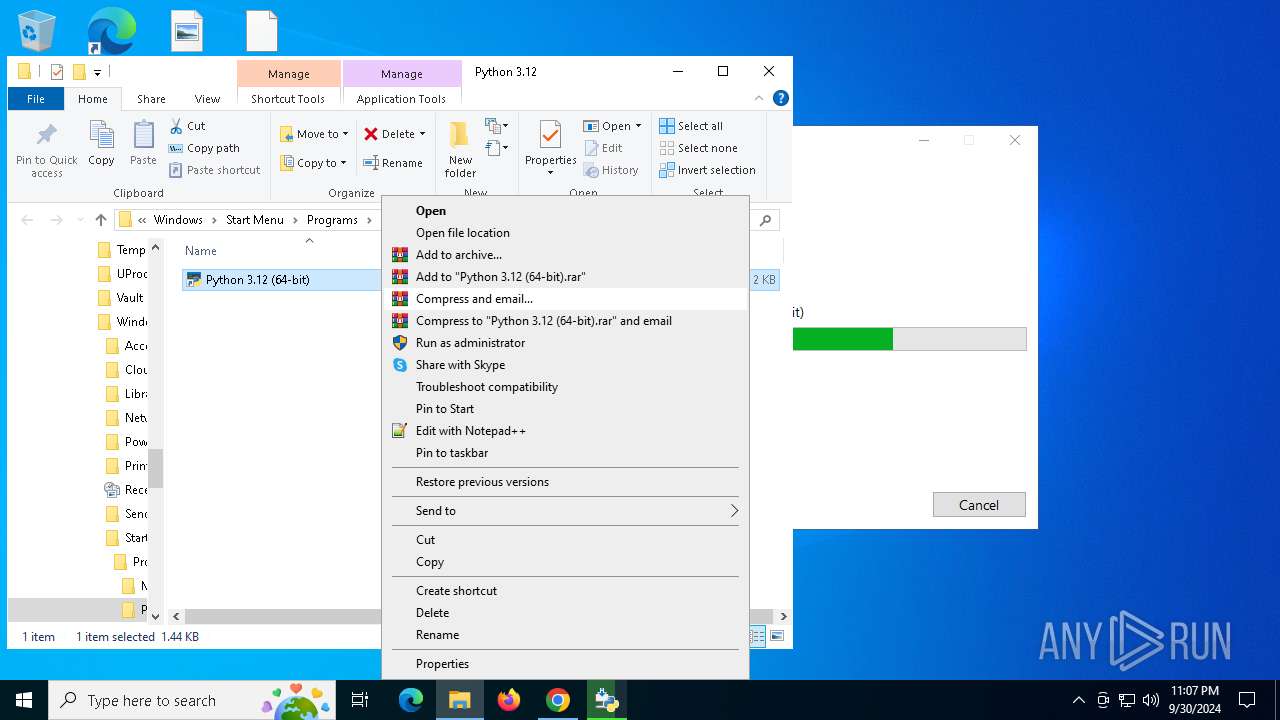Click File Explorer taskbar icon
This screenshot has height=720, width=1280.
pos(460,700)
